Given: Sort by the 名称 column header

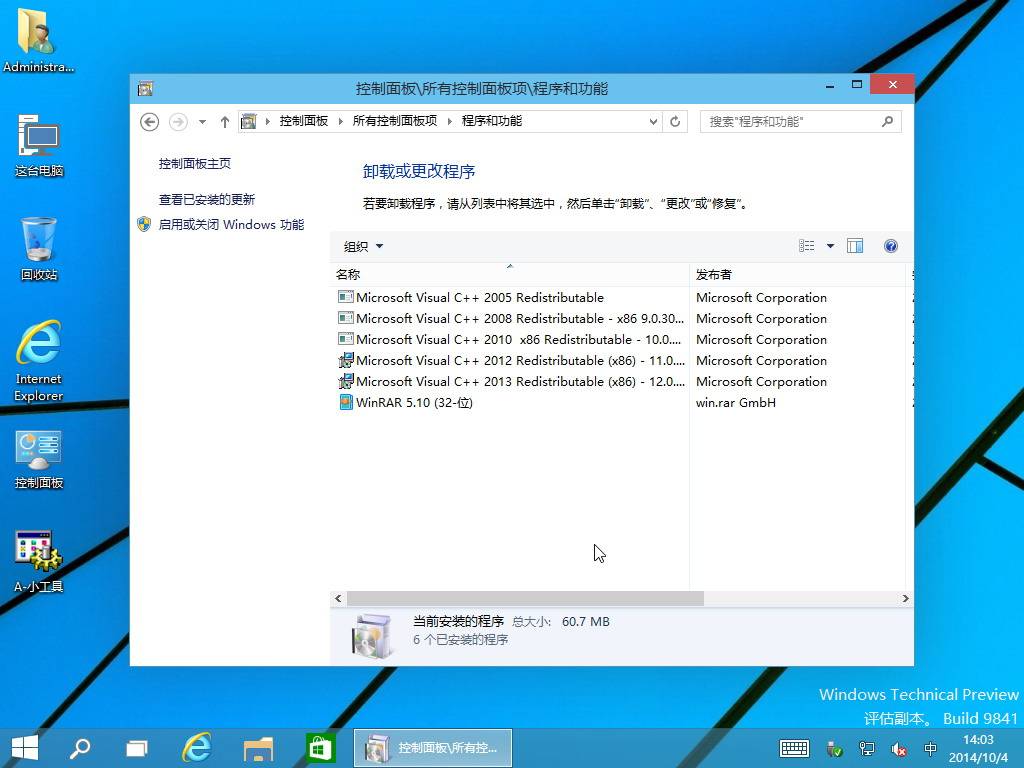Looking at the screenshot, I should 509,274.
